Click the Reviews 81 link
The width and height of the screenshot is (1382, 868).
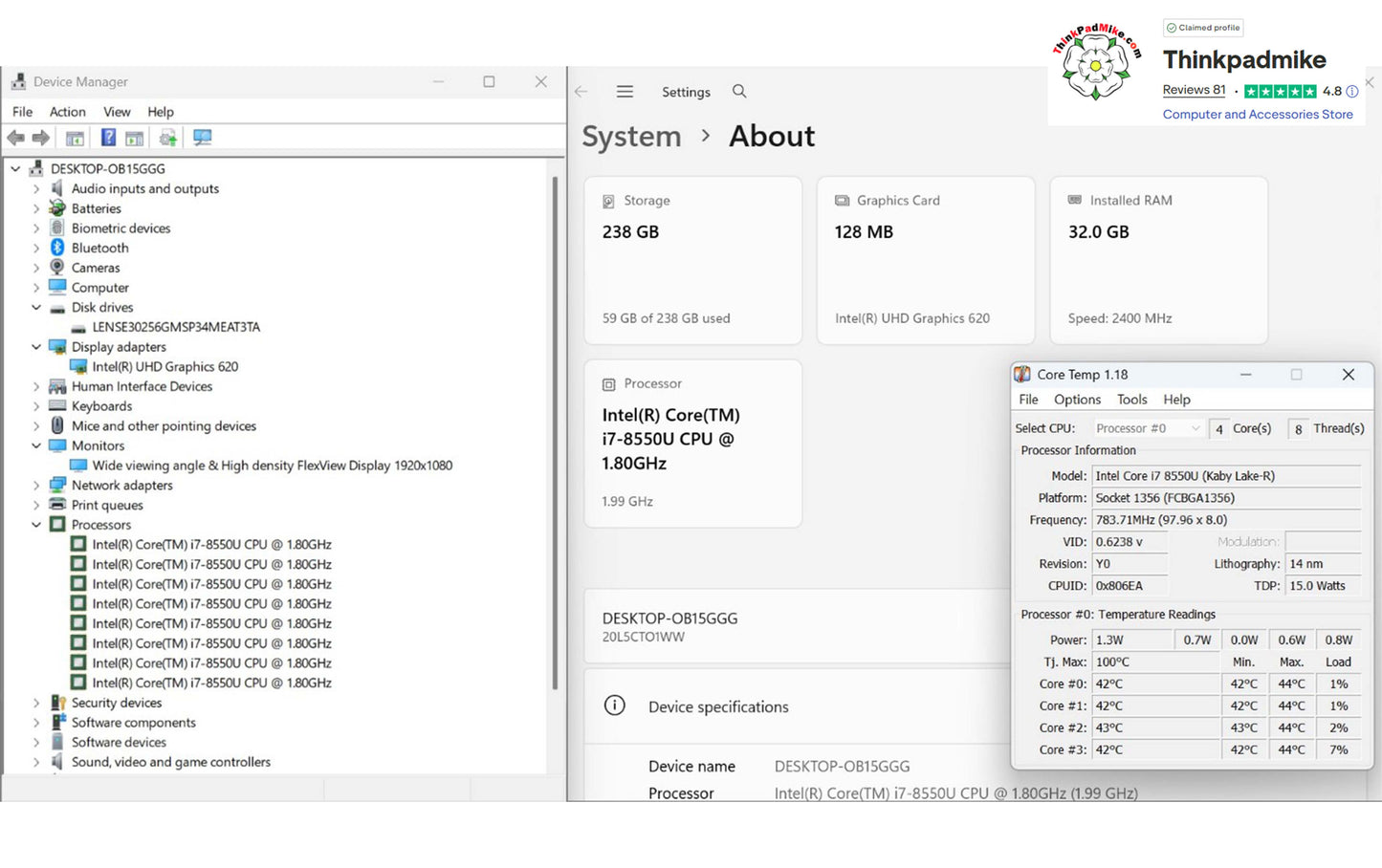click(1194, 90)
